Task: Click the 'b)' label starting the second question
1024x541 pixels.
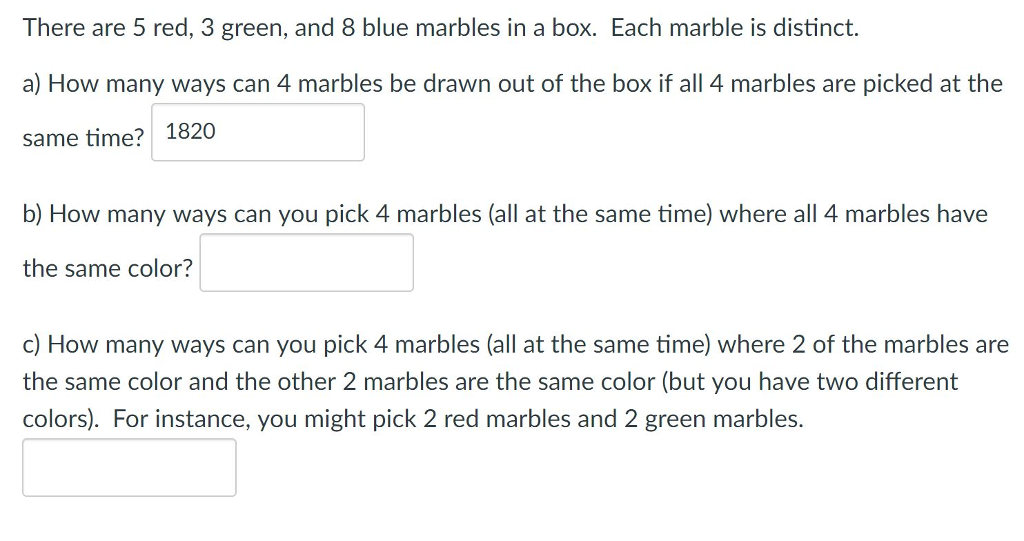Action: click(33, 214)
